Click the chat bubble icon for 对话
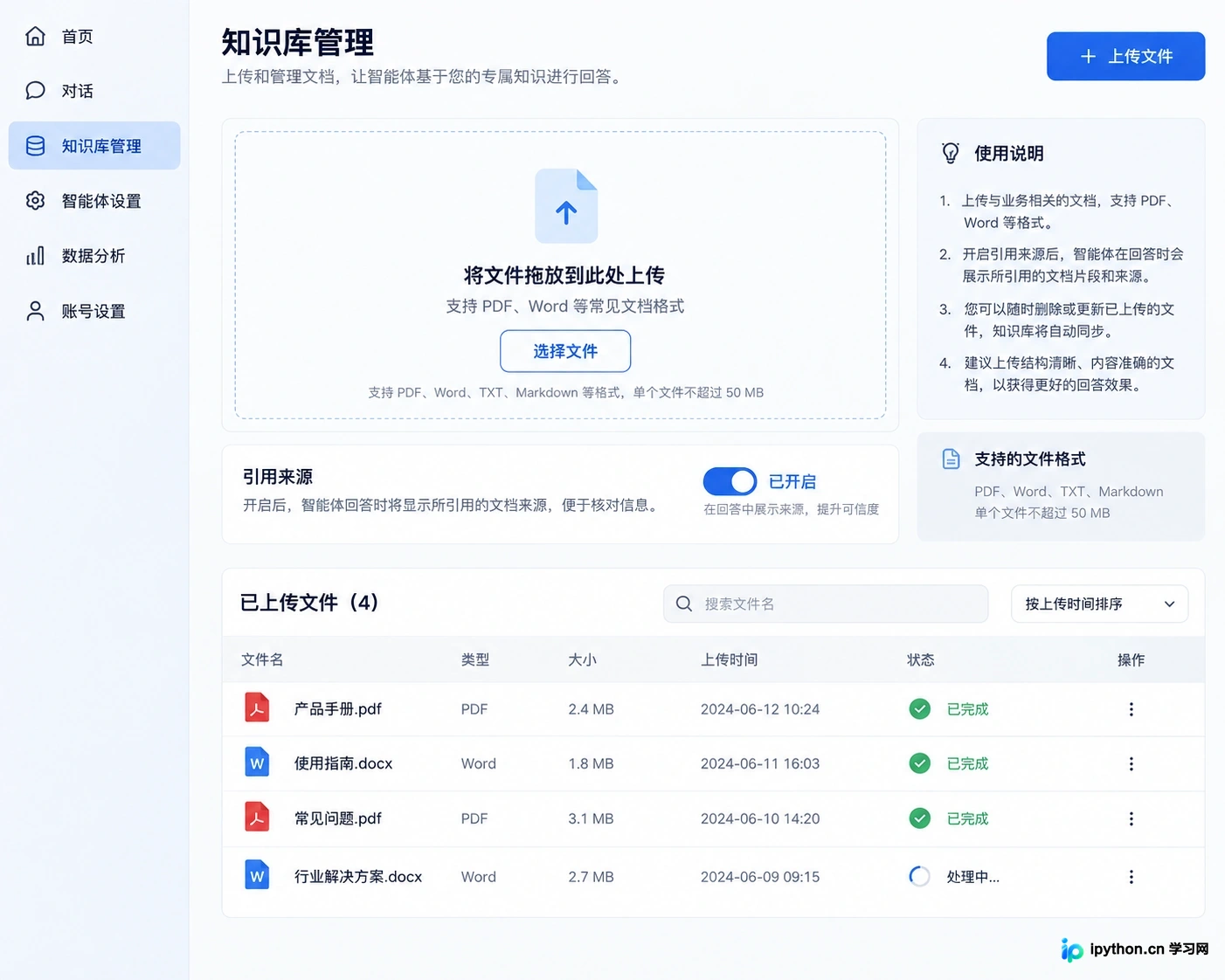The height and width of the screenshot is (980, 1225). click(x=35, y=90)
